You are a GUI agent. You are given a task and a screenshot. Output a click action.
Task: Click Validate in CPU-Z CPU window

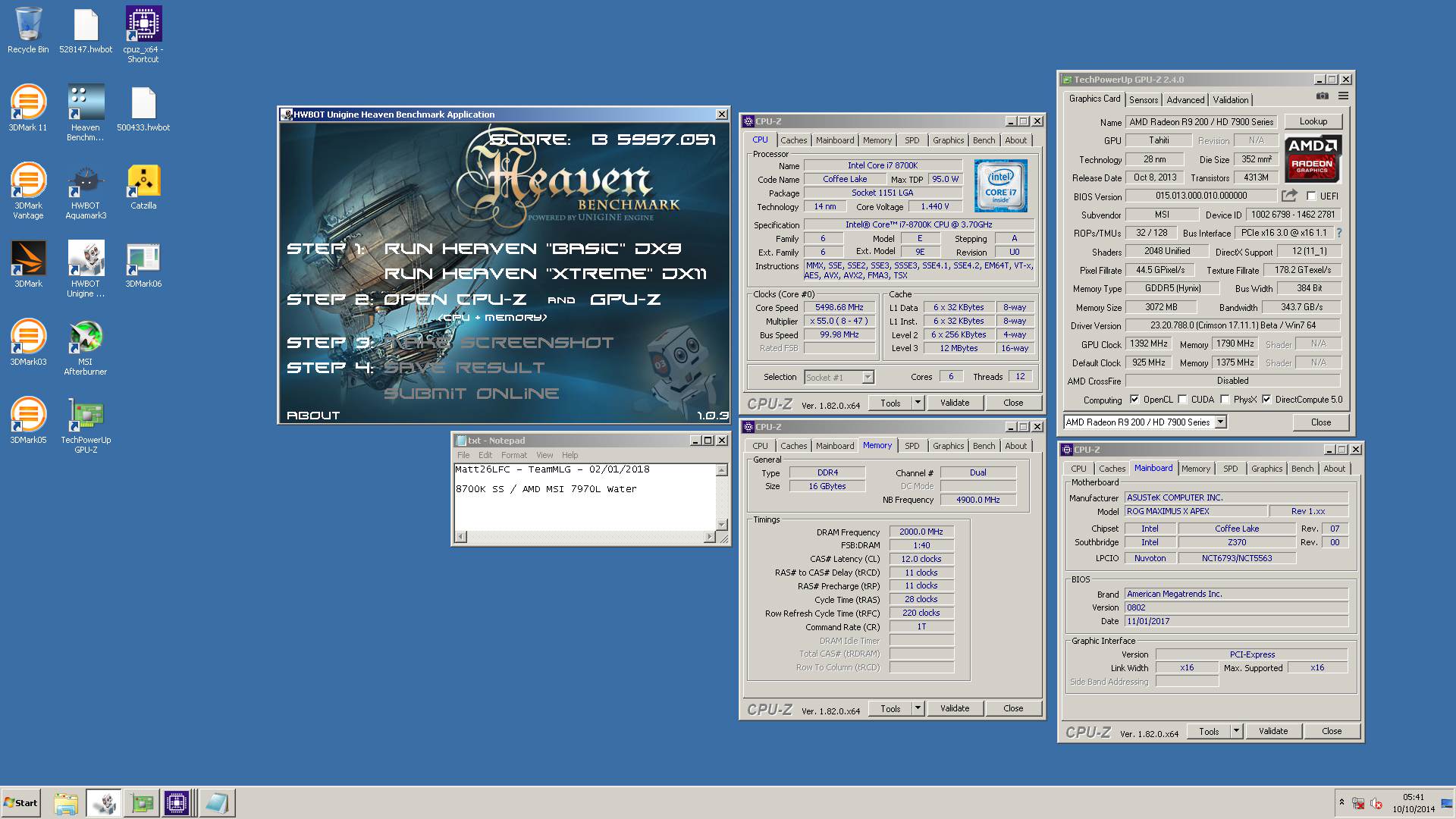coord(954,403)
